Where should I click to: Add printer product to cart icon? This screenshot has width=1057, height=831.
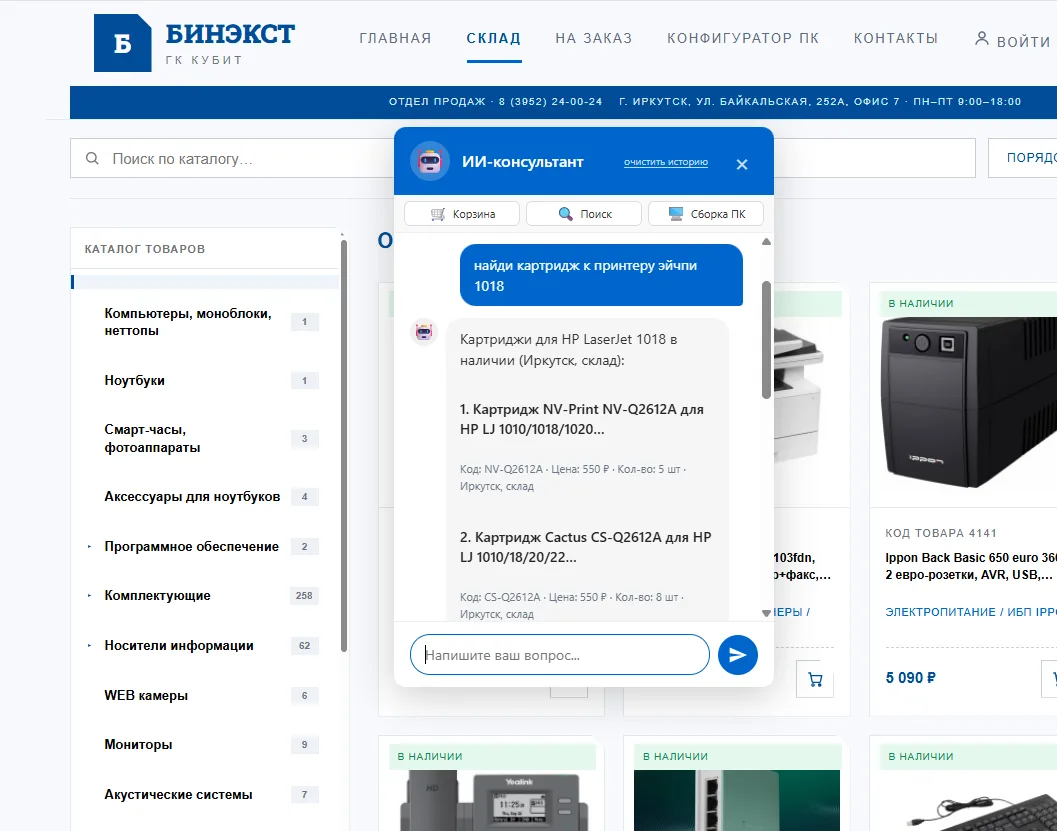[x=815, y=679]
